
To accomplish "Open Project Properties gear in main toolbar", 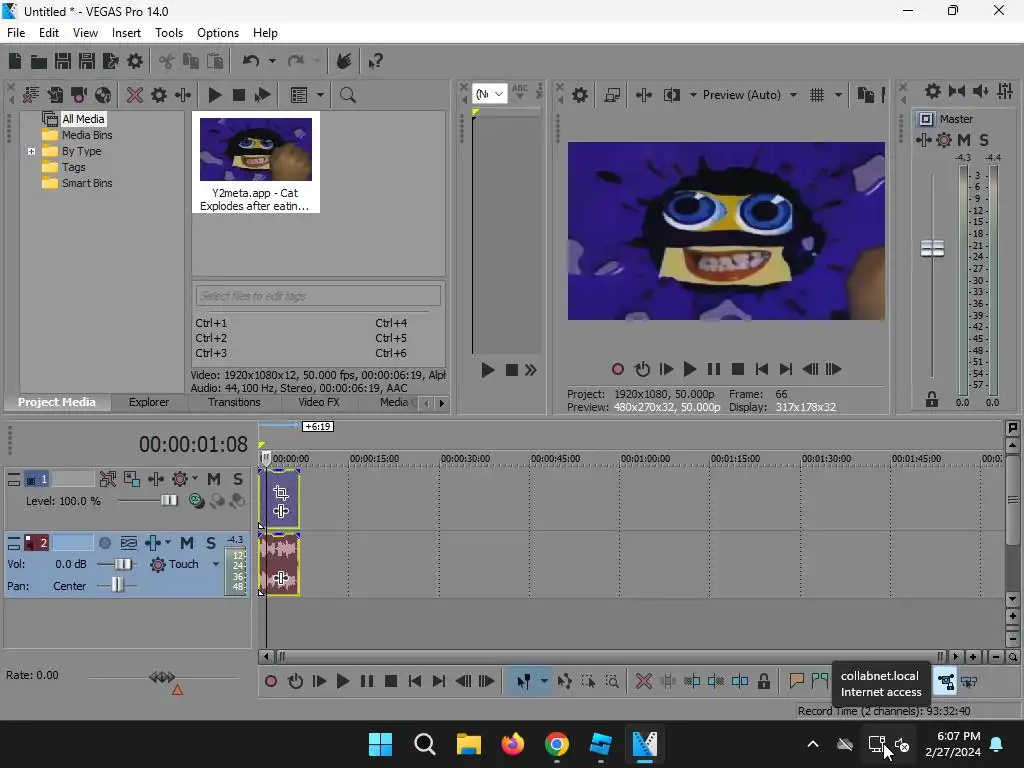I will pyautogui.click(x=135, y=61).
